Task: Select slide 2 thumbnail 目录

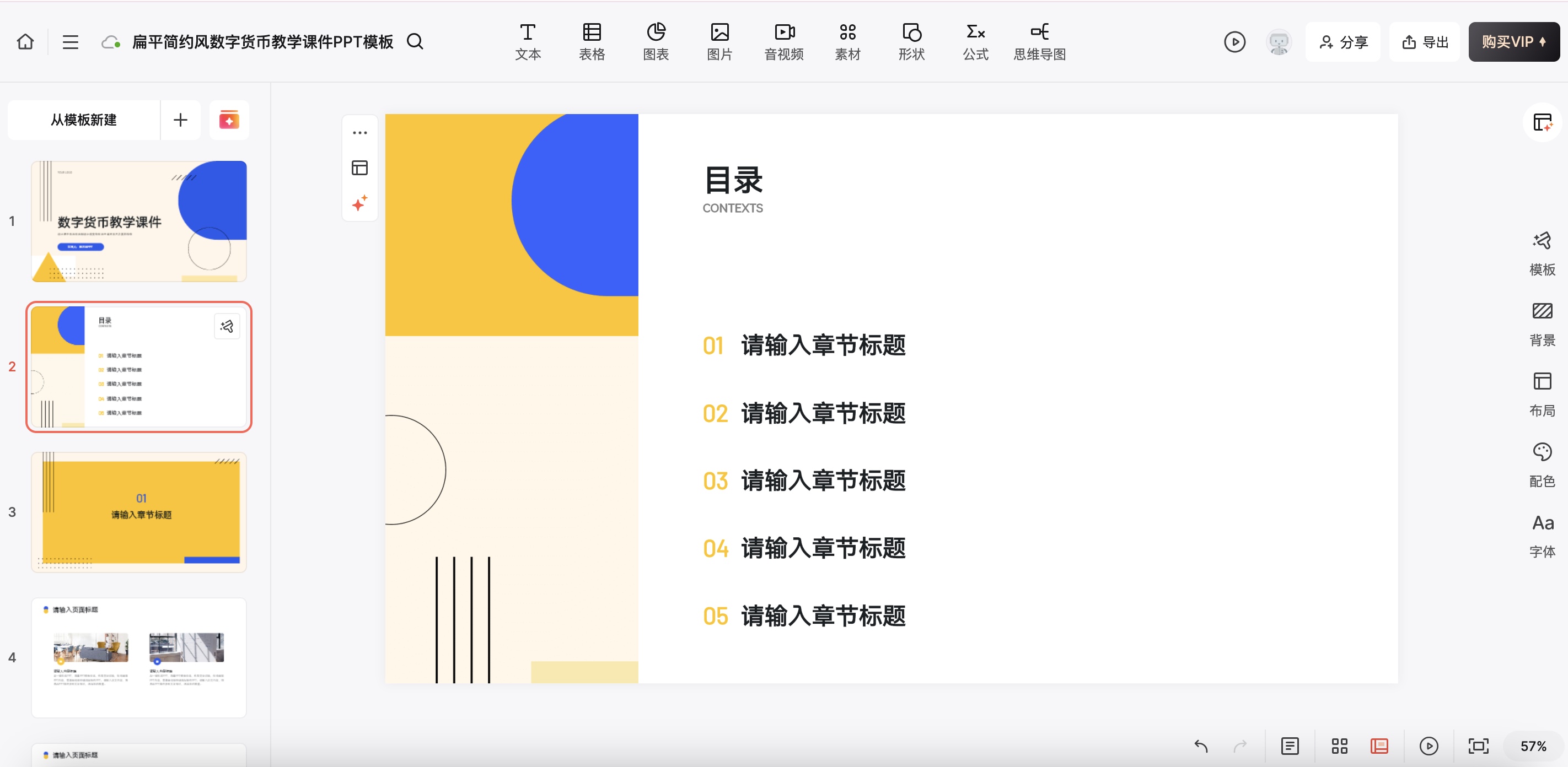Action: (139, 367)
